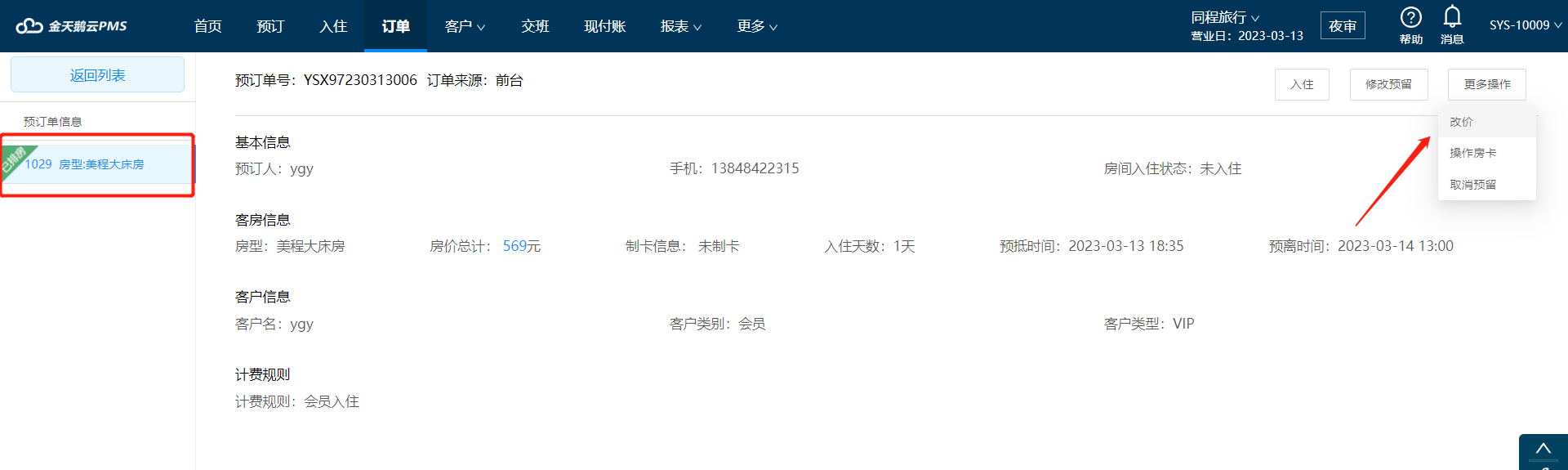
Task: Click the 入住 check-in button
Action: pyautogui.click(x=1302, y=84)
